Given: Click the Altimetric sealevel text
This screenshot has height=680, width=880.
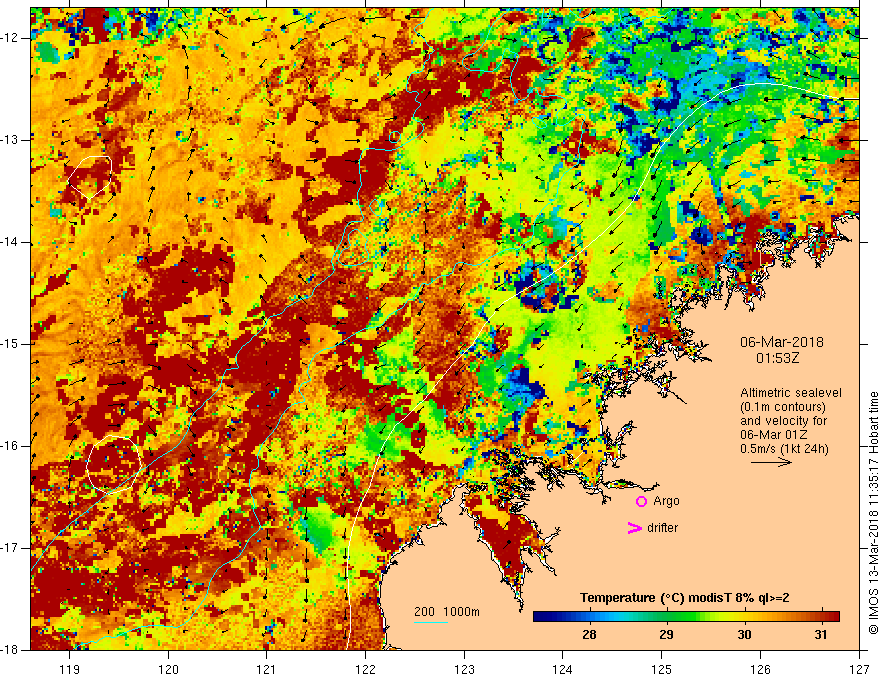Looking at the screenshot, I should pos(791,393).
